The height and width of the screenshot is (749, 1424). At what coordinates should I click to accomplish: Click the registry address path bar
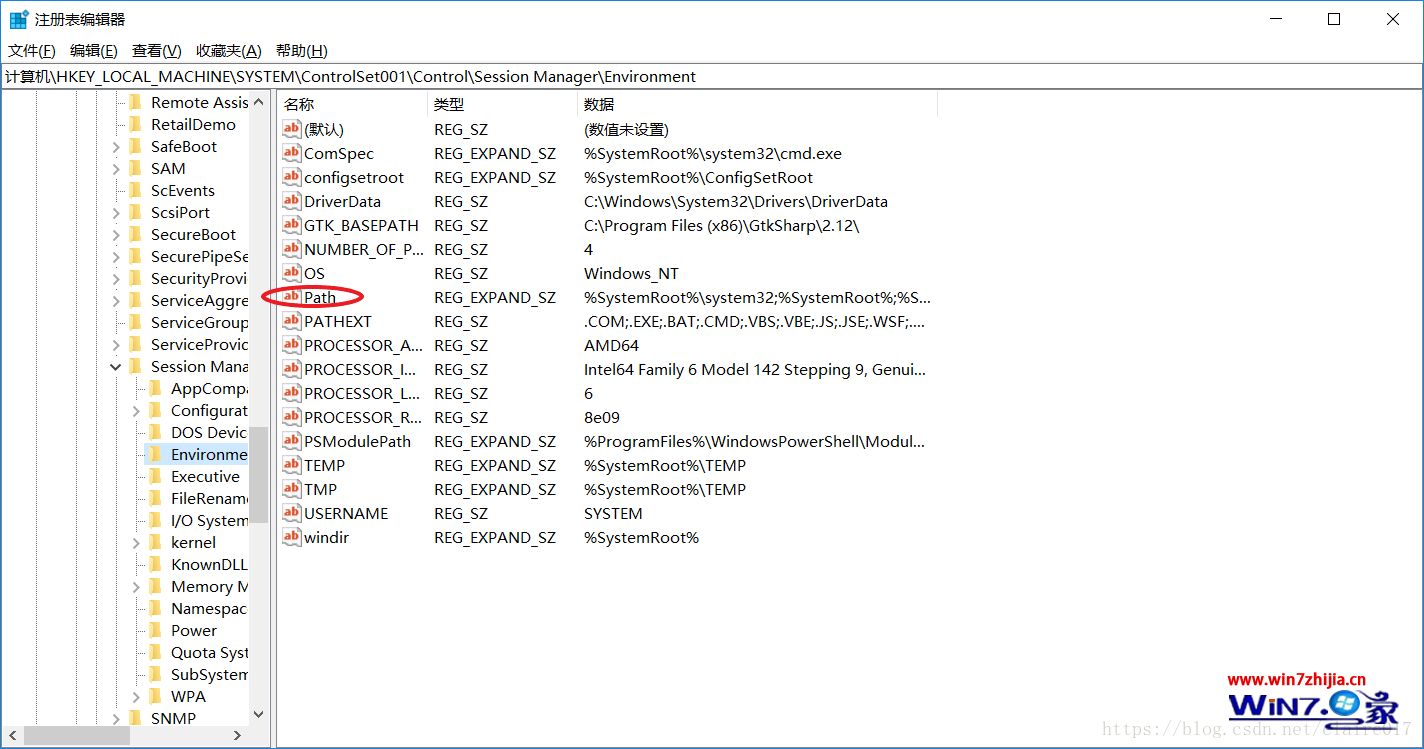click(x=711, y=76)
